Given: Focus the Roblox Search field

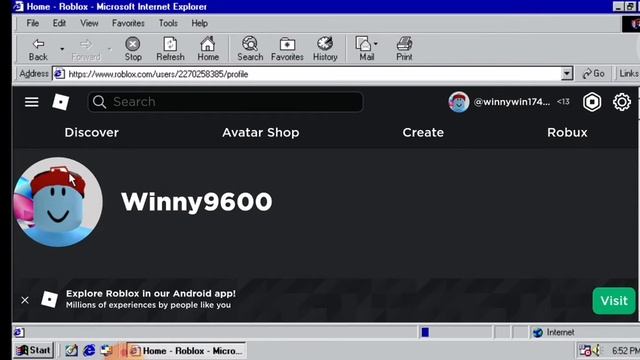Looking at the screenshot, I should [x=225, y=102].
